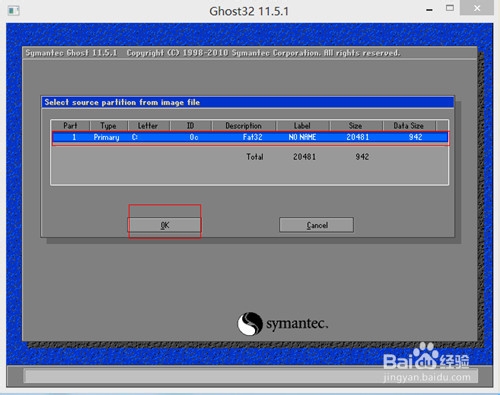Click the C: drive letter cell
The width and height of the screenshot is (500, 395).
coord(135,137)
